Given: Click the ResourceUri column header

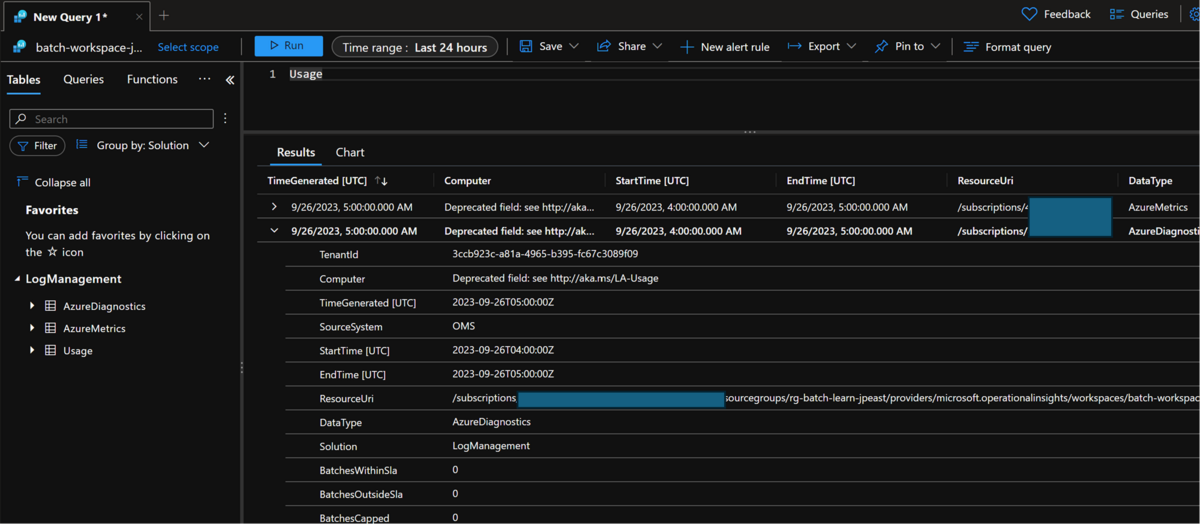Looking at the screenshot, I should coord(985,181).
